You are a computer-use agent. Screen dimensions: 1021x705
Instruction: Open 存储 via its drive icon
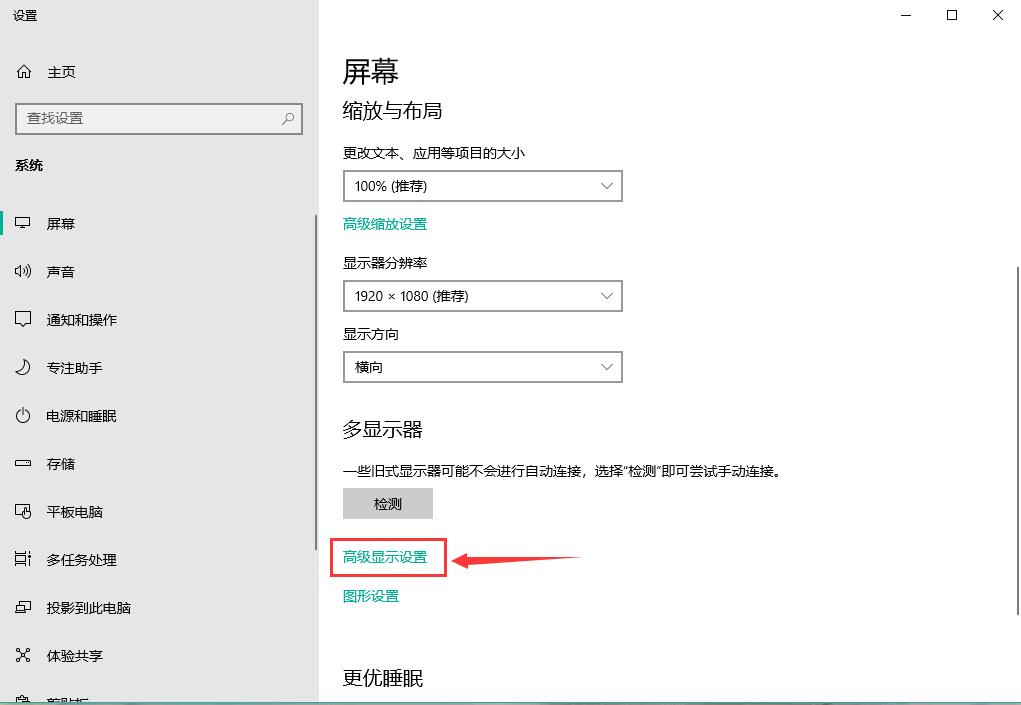click(x=23, y=463)
